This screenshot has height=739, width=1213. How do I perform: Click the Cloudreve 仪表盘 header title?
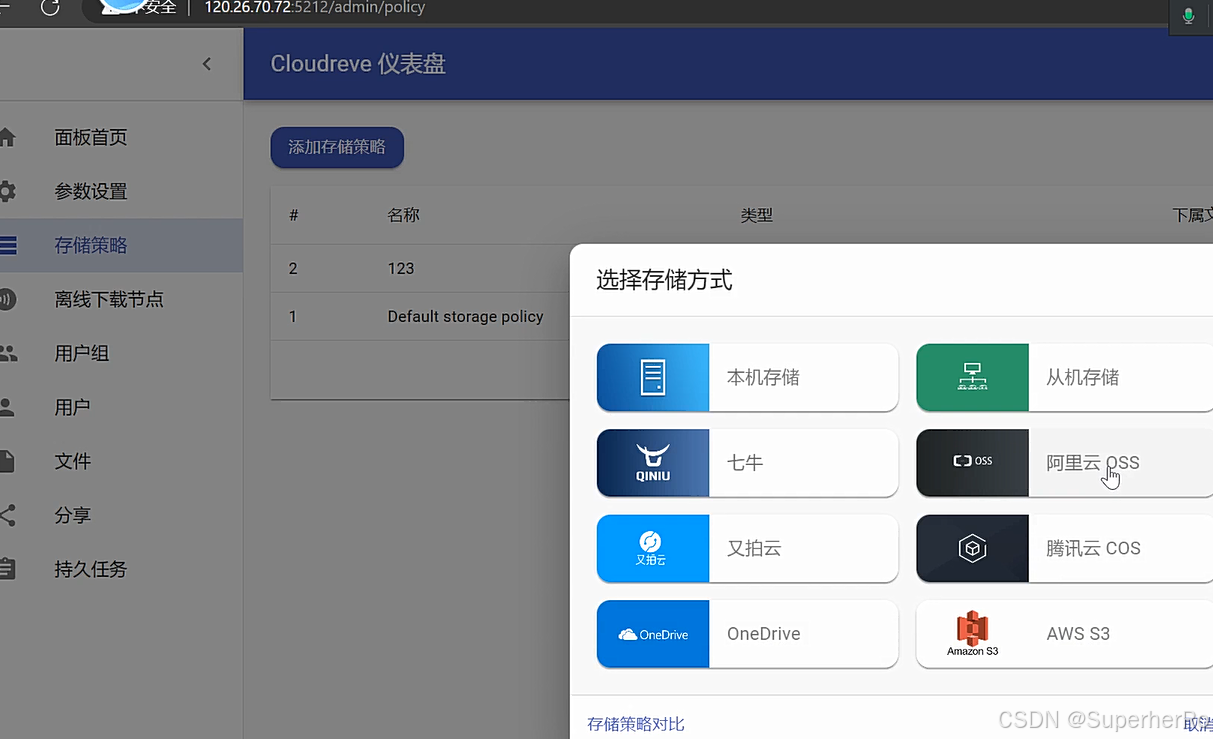[358, 64]
